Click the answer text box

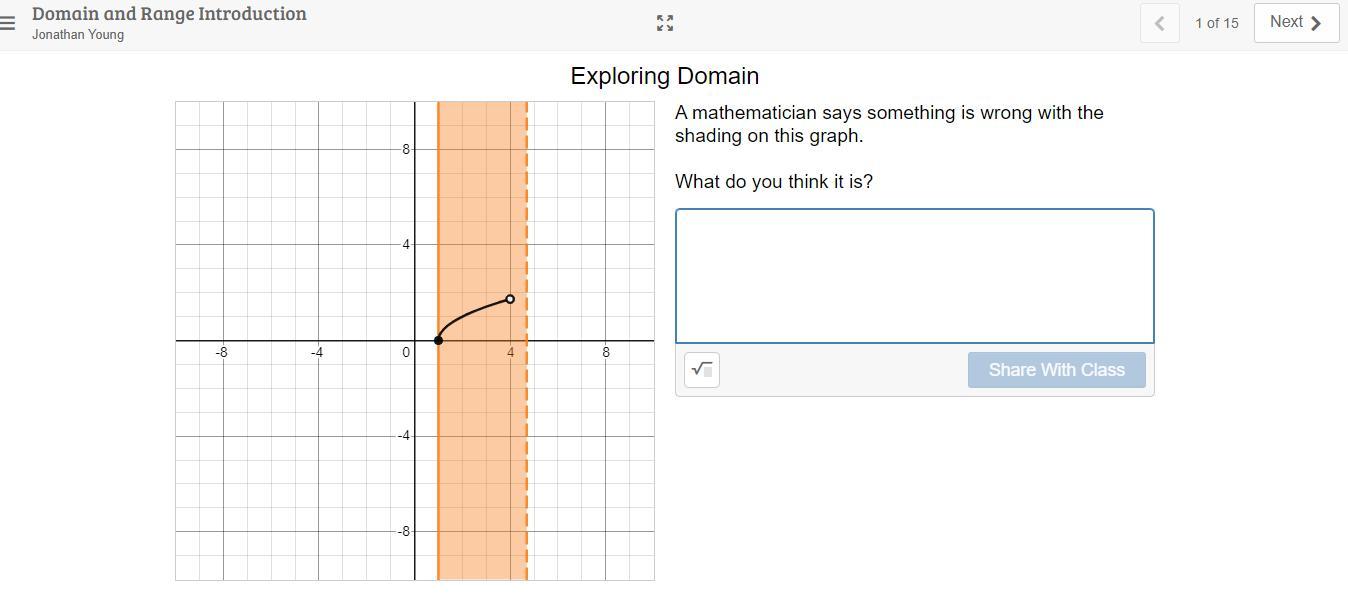click(914, 276)
